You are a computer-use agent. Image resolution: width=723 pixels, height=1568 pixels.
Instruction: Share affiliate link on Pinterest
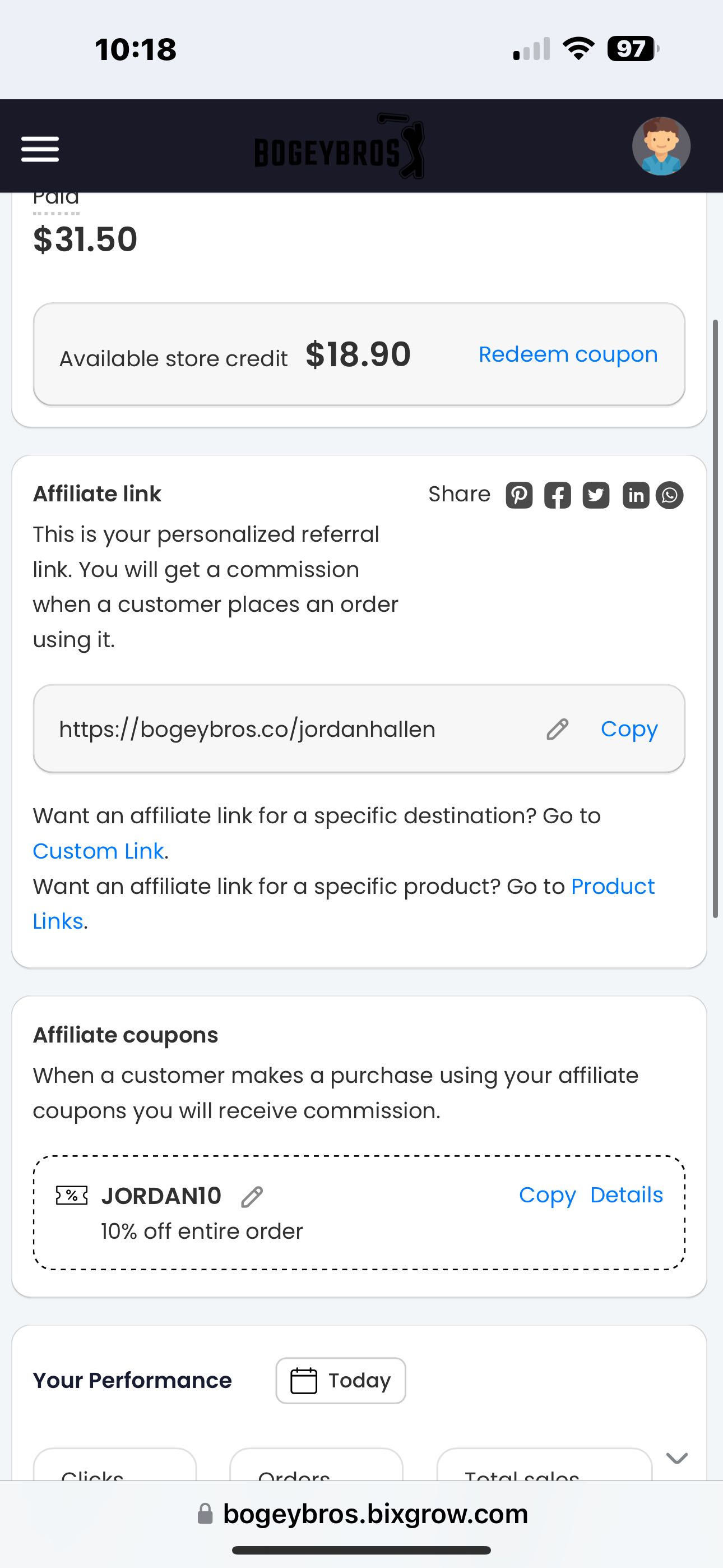tap(519, 495)
